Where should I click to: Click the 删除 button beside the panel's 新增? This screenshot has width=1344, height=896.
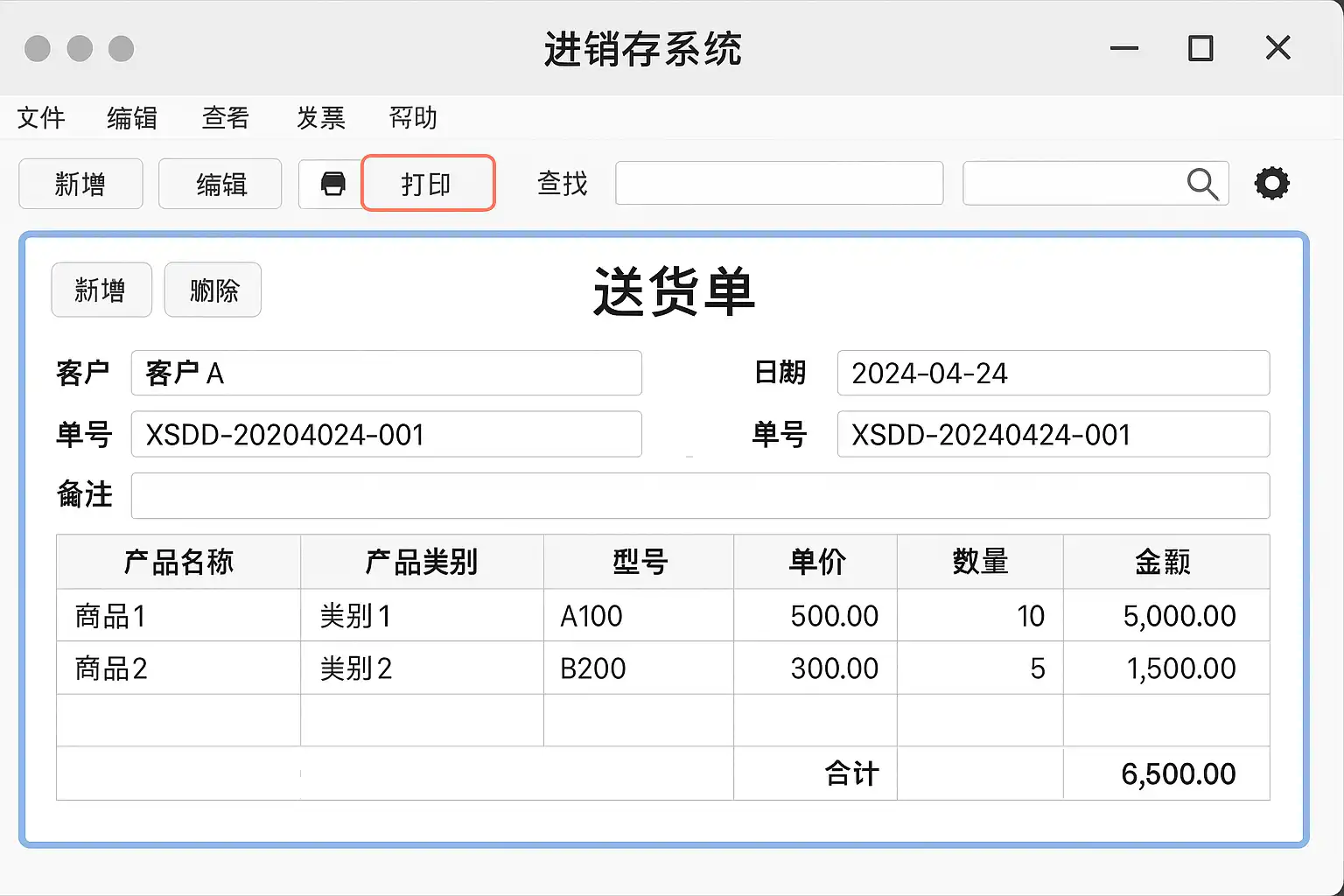213,290
